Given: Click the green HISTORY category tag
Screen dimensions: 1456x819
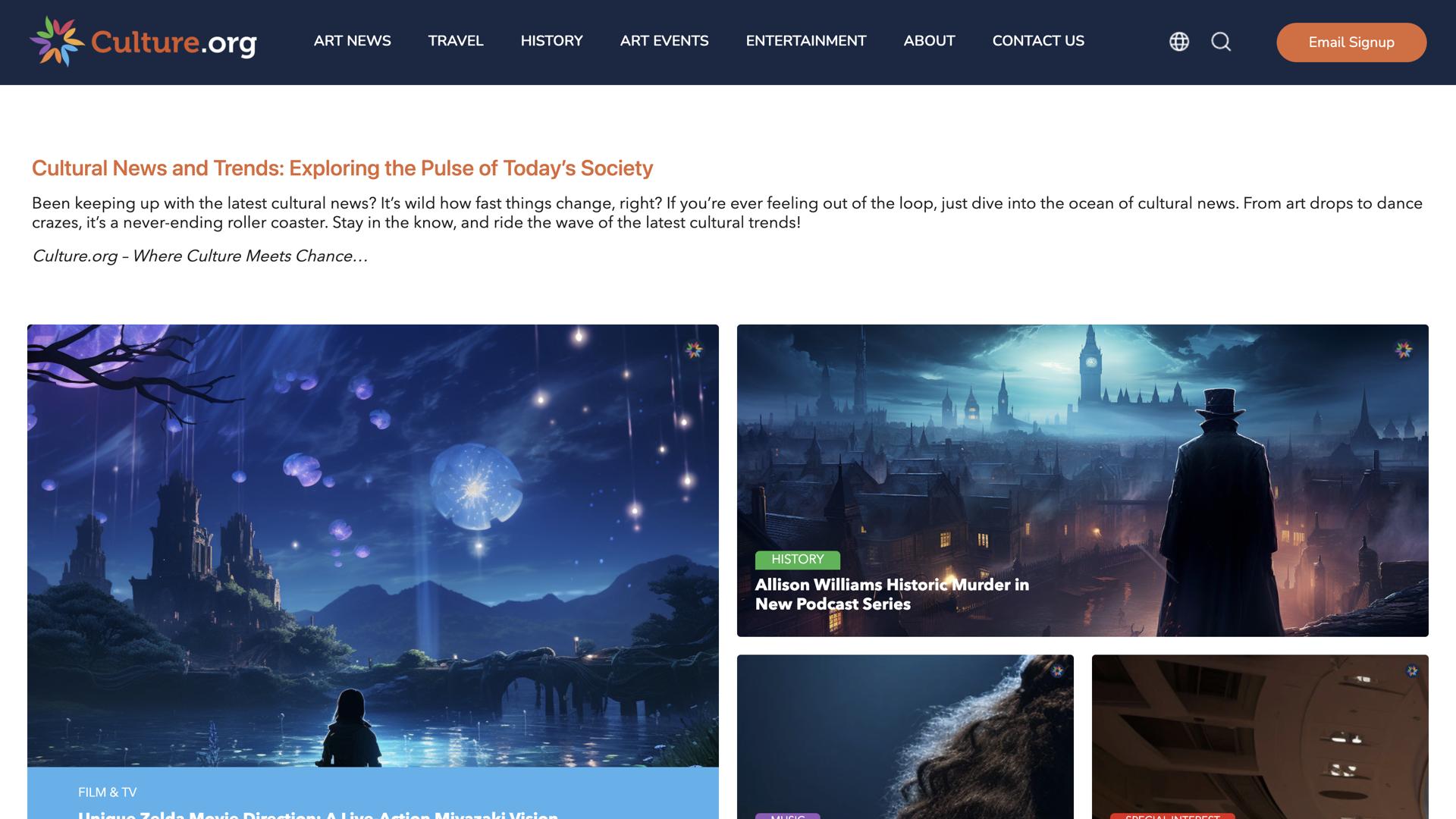Looking at the screenshot, I should (798, 560).
